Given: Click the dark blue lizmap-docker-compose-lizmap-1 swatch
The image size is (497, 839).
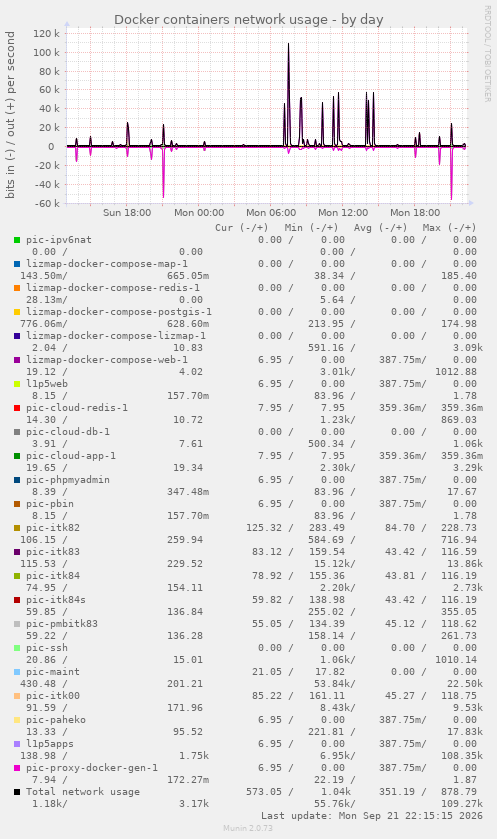Looking at the screenshot, I should pyautogui.click(x=17, y=336).
